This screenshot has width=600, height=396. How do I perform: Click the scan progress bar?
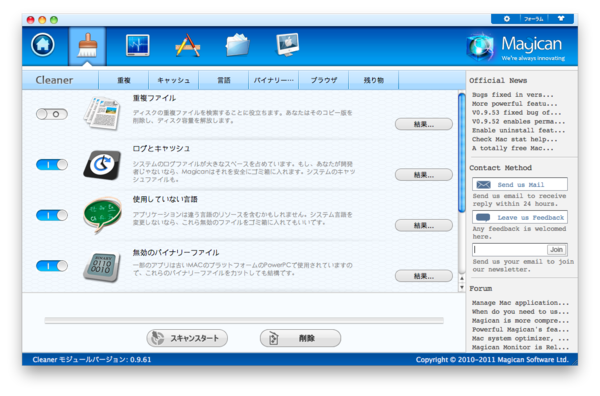pos(244,321)
